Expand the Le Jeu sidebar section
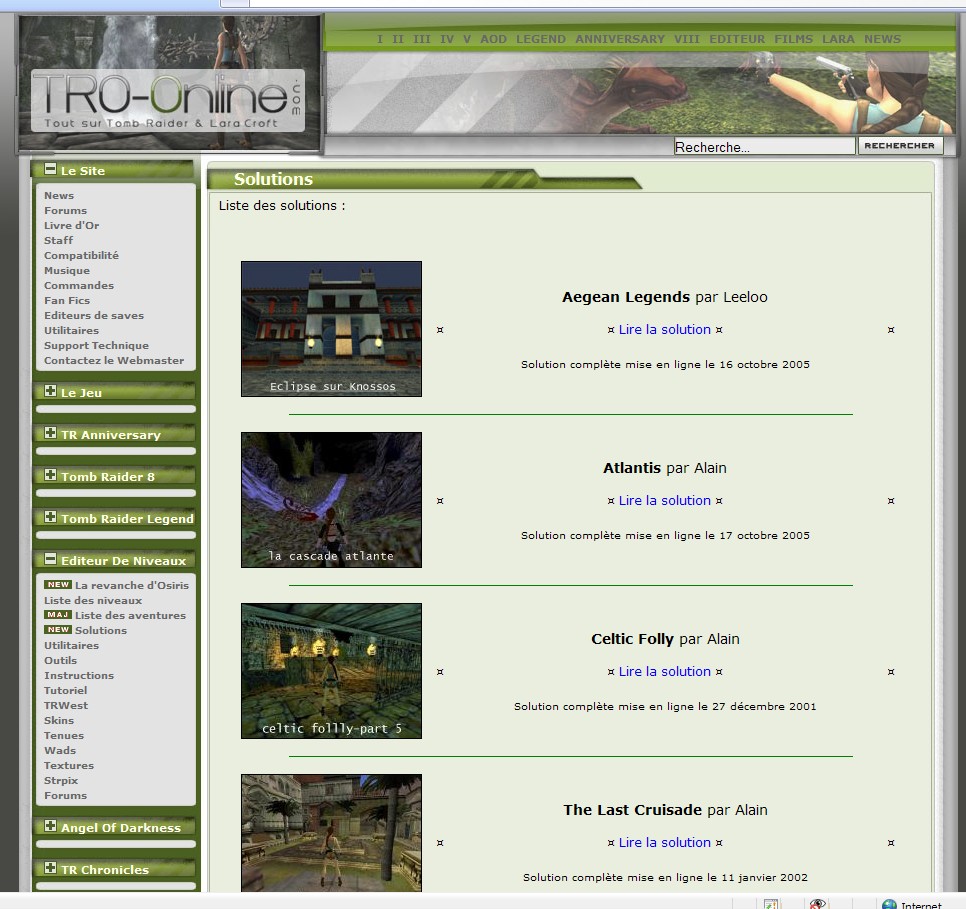The height and width of the screenshot is (909, 966). (51, 391)
